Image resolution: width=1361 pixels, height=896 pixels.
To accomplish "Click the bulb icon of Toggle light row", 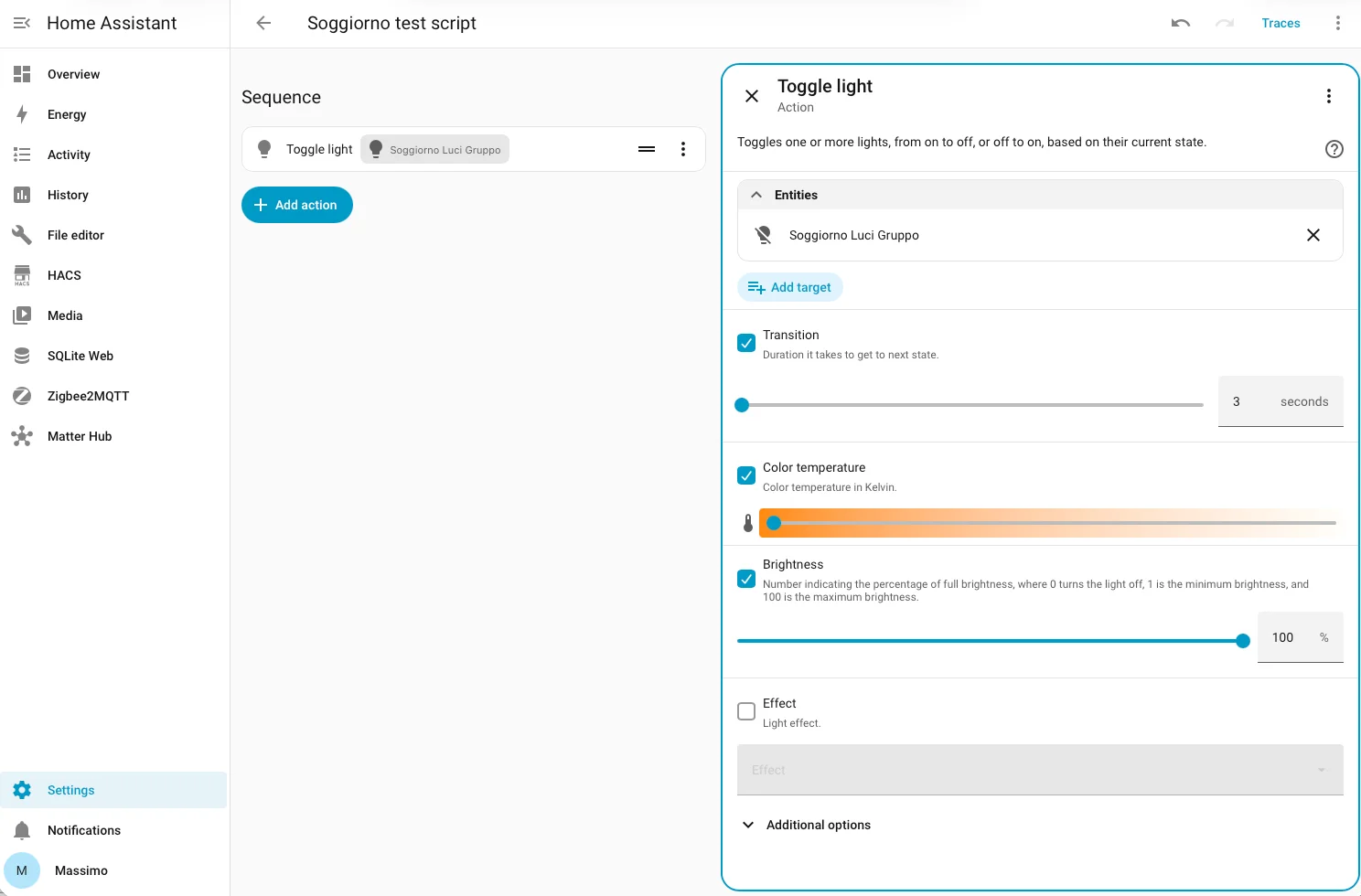I will click(264, 149).
